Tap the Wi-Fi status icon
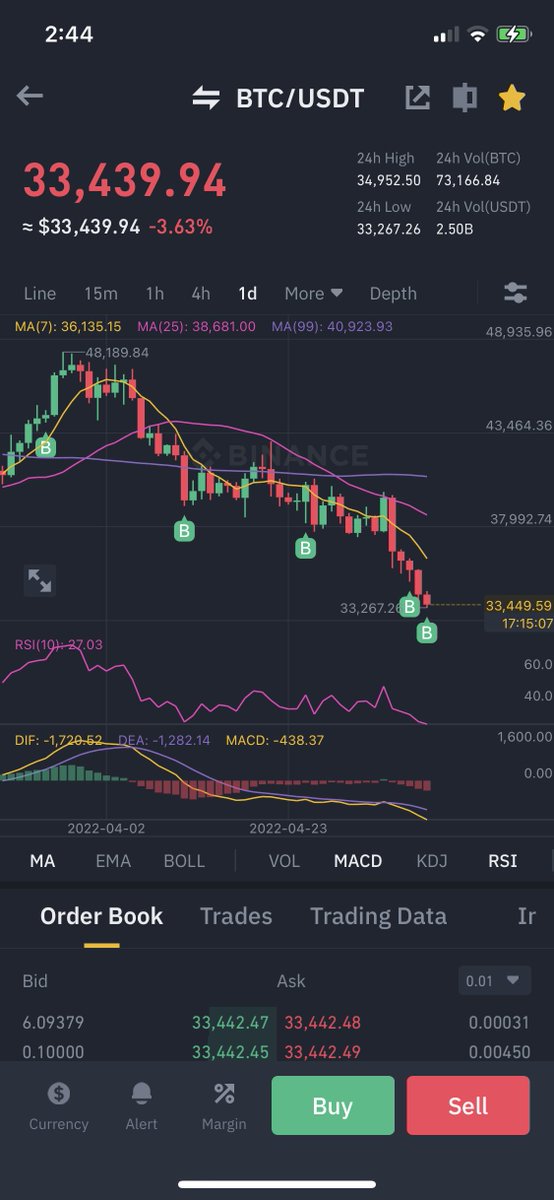 pyautogui.click(x=477, y=35)
